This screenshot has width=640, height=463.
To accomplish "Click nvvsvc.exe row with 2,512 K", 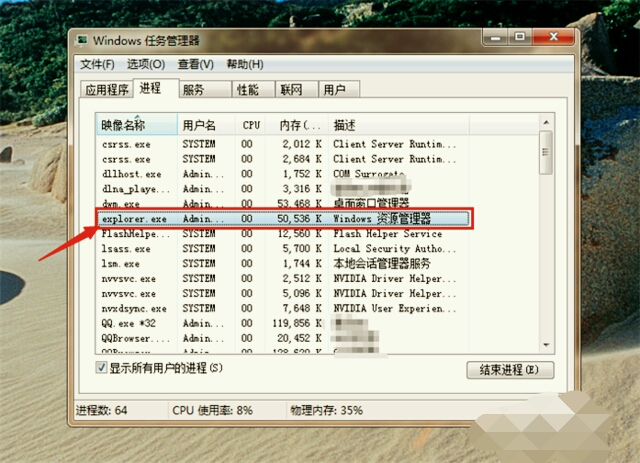I will [283, 279].
